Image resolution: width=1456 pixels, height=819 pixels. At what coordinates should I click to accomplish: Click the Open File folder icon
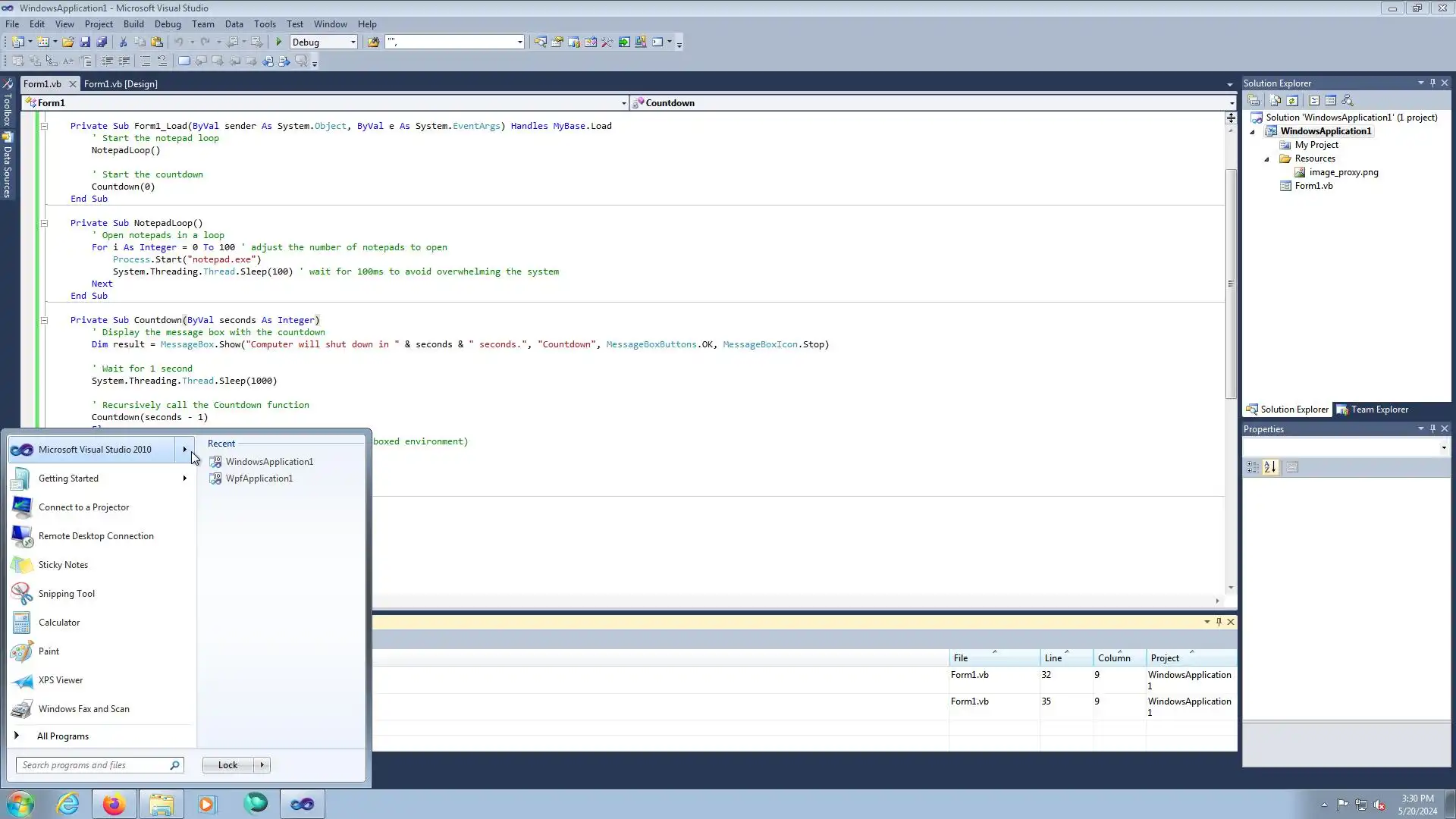68,42
